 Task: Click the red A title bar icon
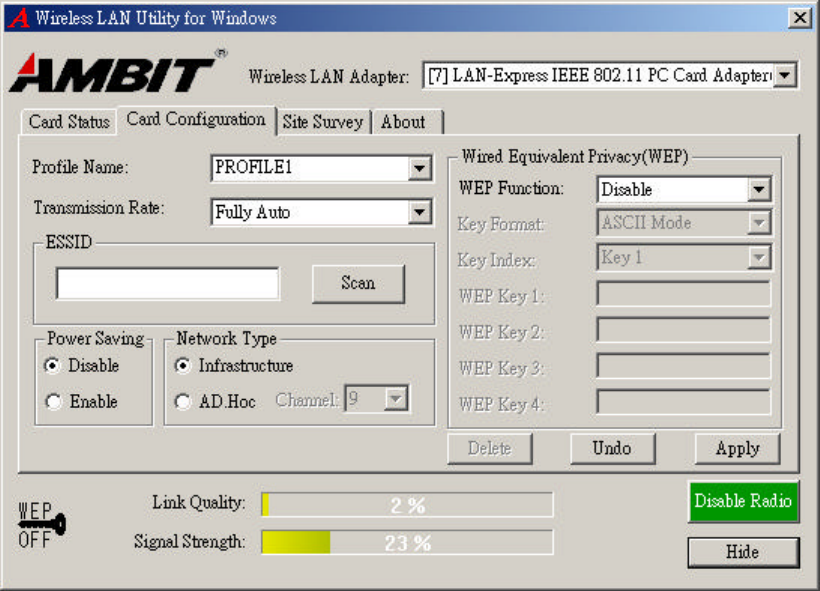click(19, 18)
